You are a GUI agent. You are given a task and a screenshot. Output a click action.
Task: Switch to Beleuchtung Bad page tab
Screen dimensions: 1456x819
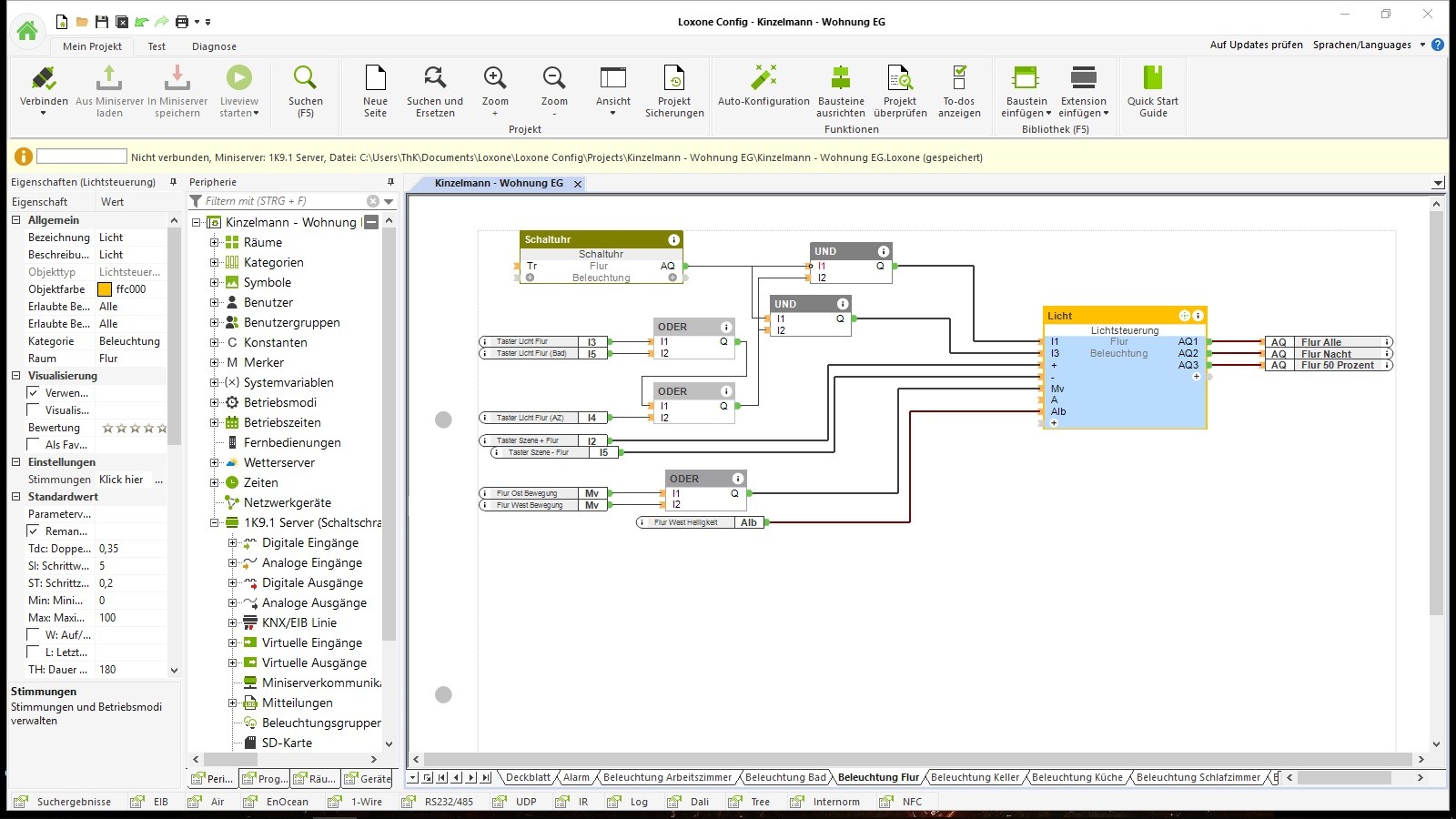pyautogui.click(x=785, y=777)
